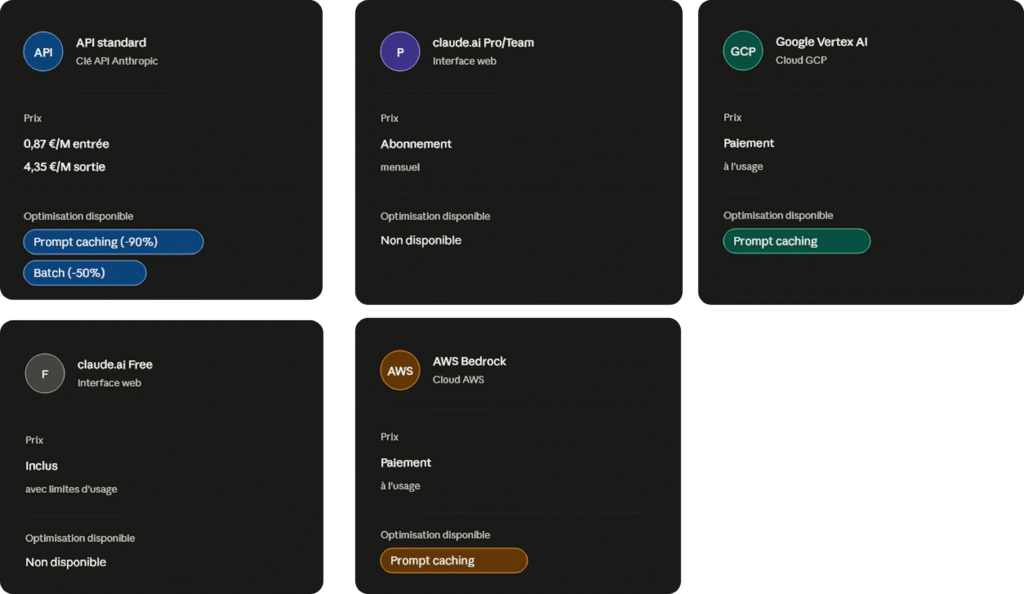1024x594 pixels.
Task: Click the "Cloud AWS" subtitle
Action: [x=458, y=379]
